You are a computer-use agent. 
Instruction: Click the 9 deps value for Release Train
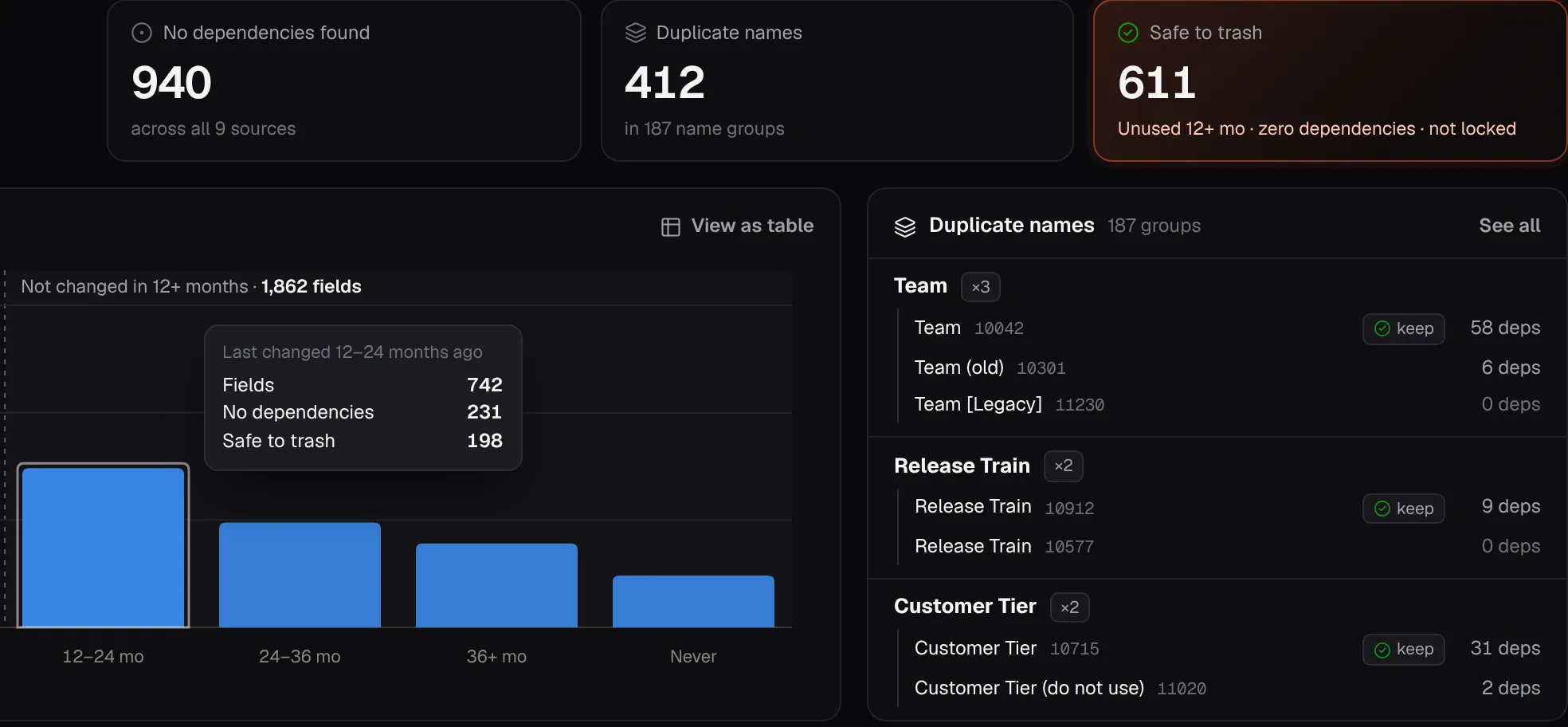tap(1511, 506)
